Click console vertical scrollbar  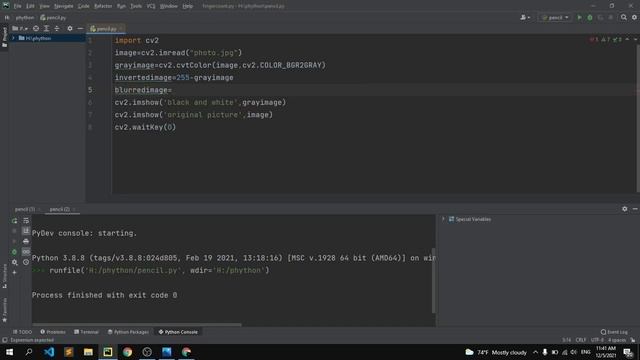coord(433,280)
